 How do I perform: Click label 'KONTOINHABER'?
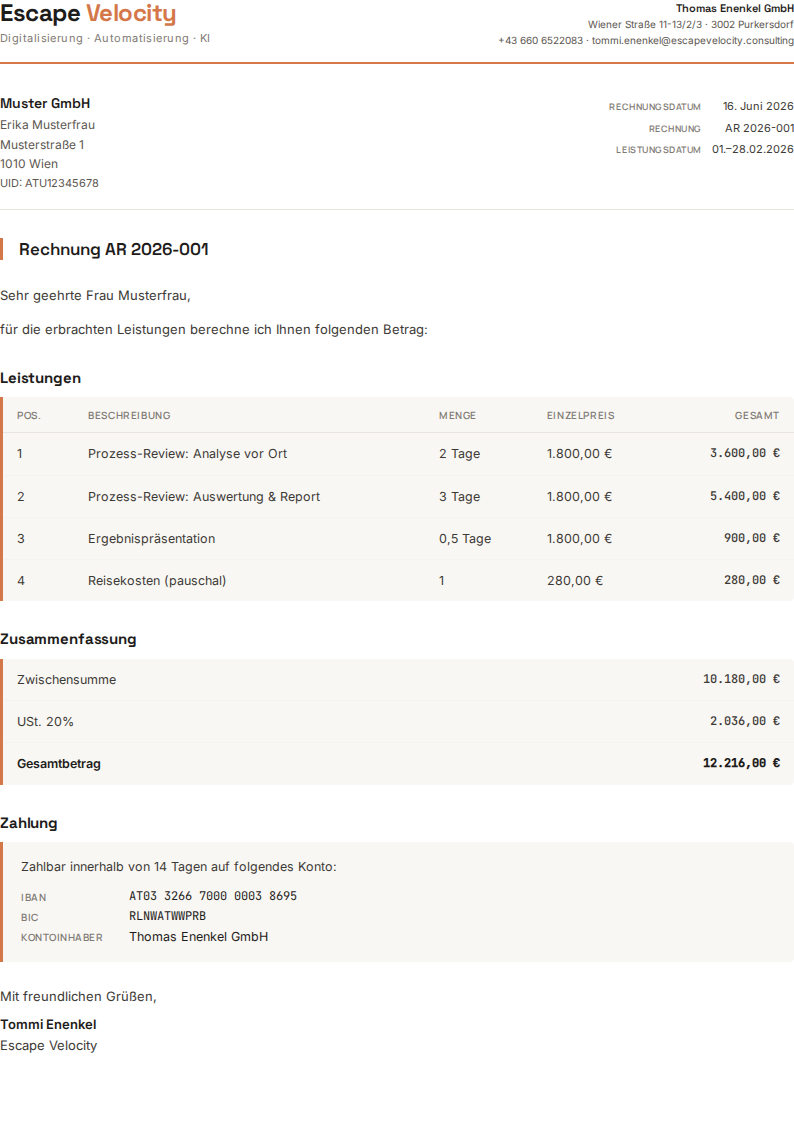point(62,938)
